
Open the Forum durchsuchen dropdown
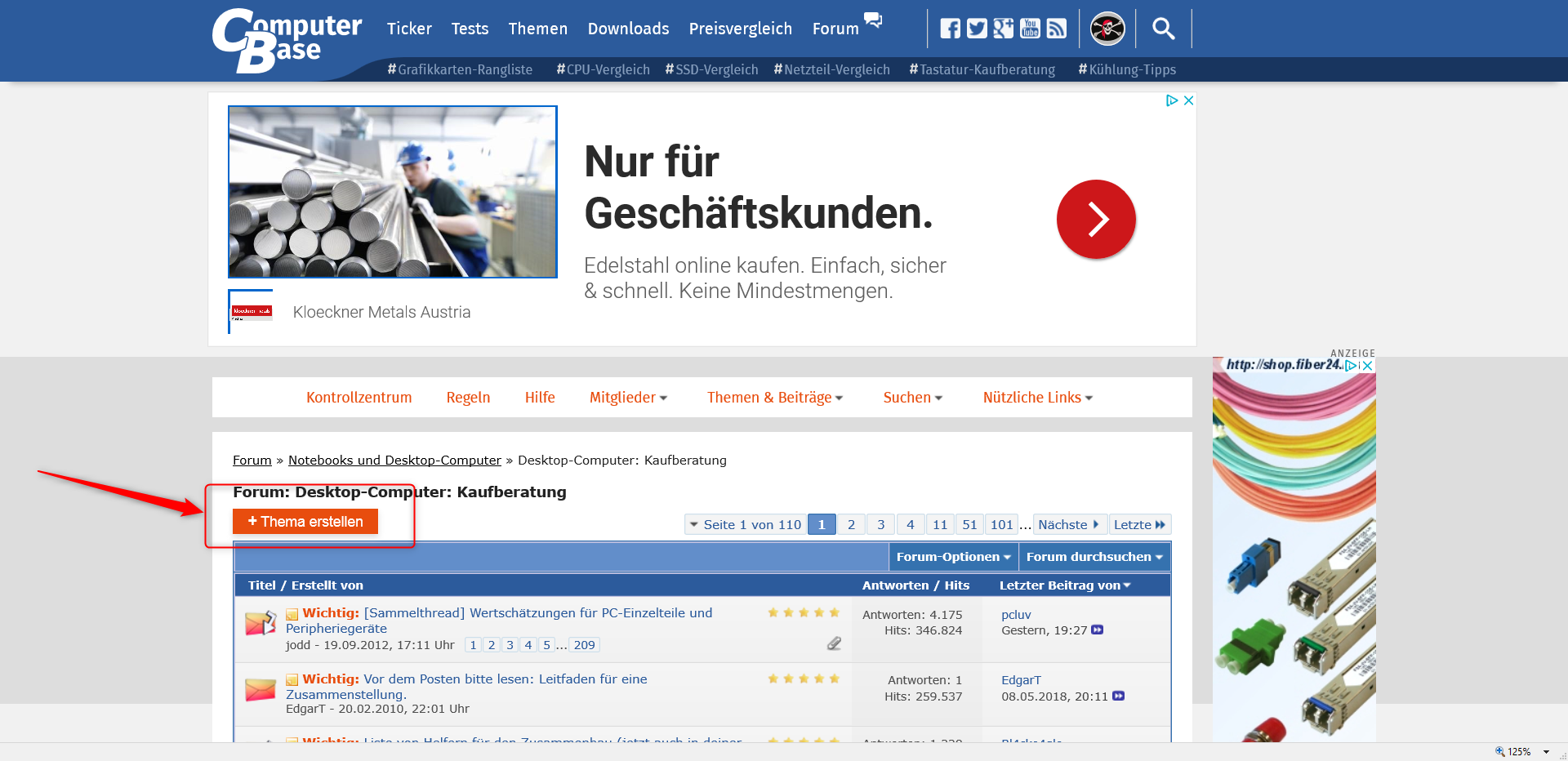[x=1094, y=557]
